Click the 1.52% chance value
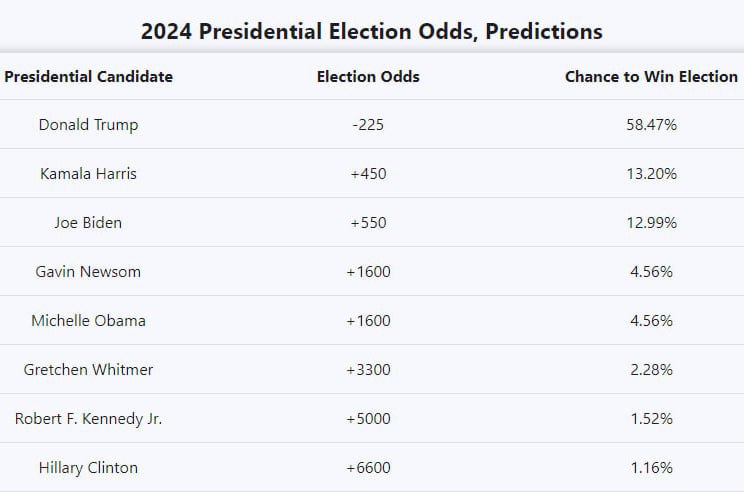The image size is (744, 492). (x=649, y=419)
